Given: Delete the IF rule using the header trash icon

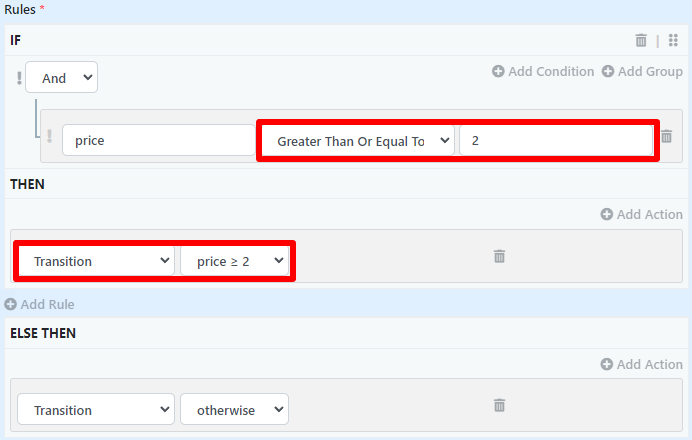Looking at the screenshot, I should pyautogui.click(x=641, y=41).
